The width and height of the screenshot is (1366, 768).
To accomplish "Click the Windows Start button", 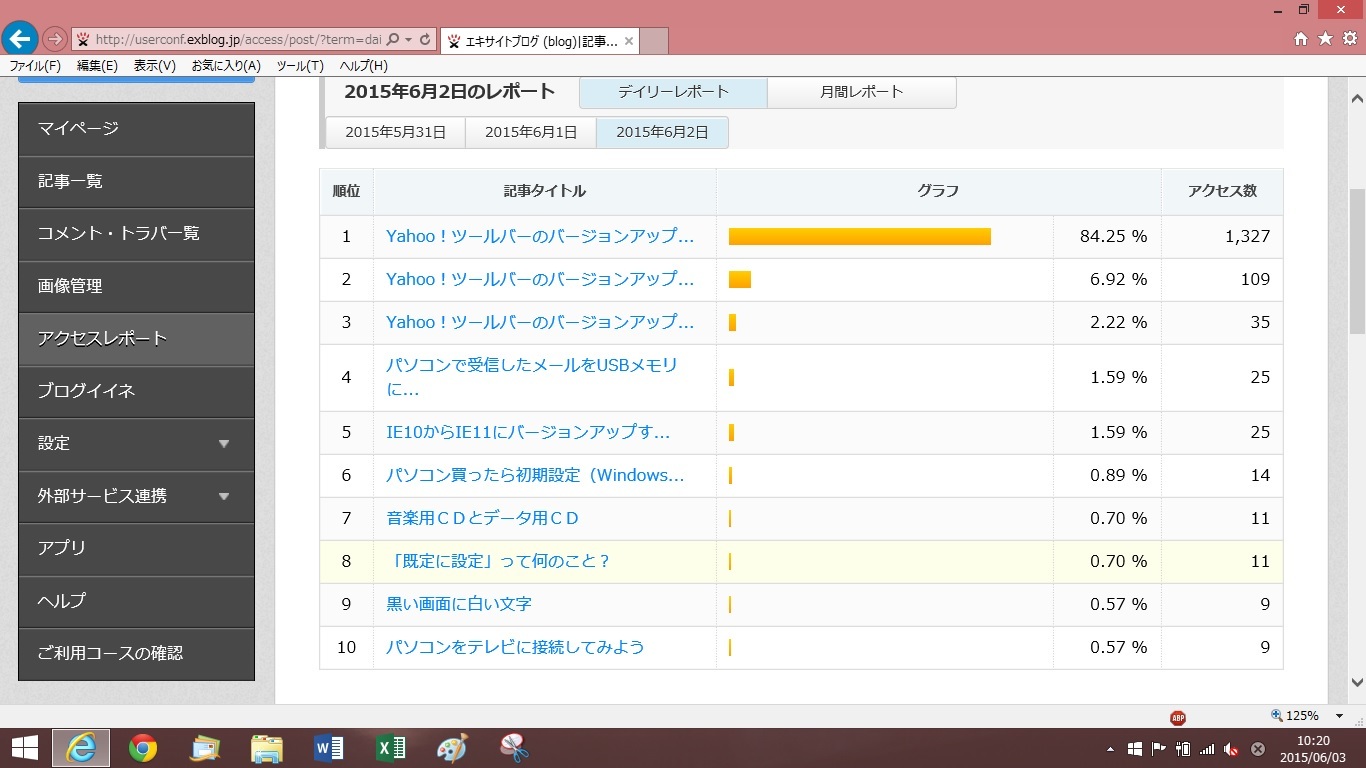I will point(24,747).
